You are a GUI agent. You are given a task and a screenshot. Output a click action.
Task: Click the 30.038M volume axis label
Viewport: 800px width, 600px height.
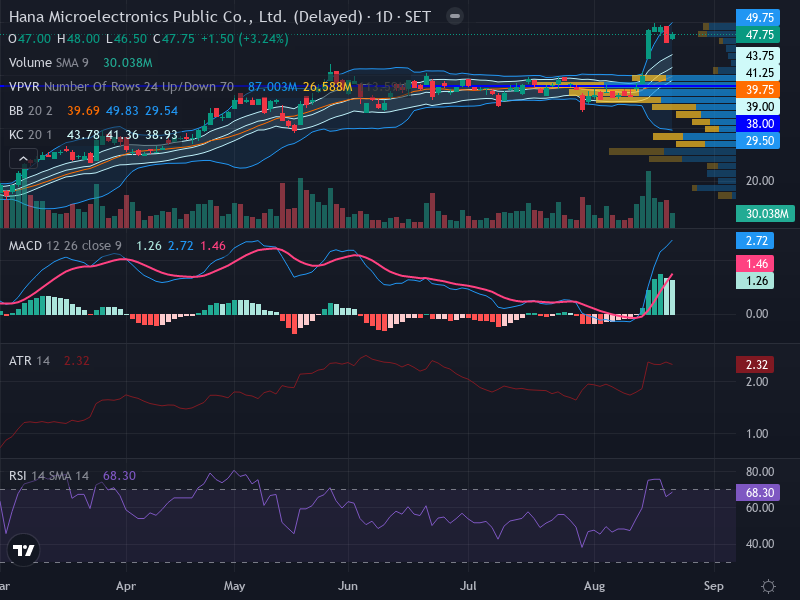click(765, 213)
